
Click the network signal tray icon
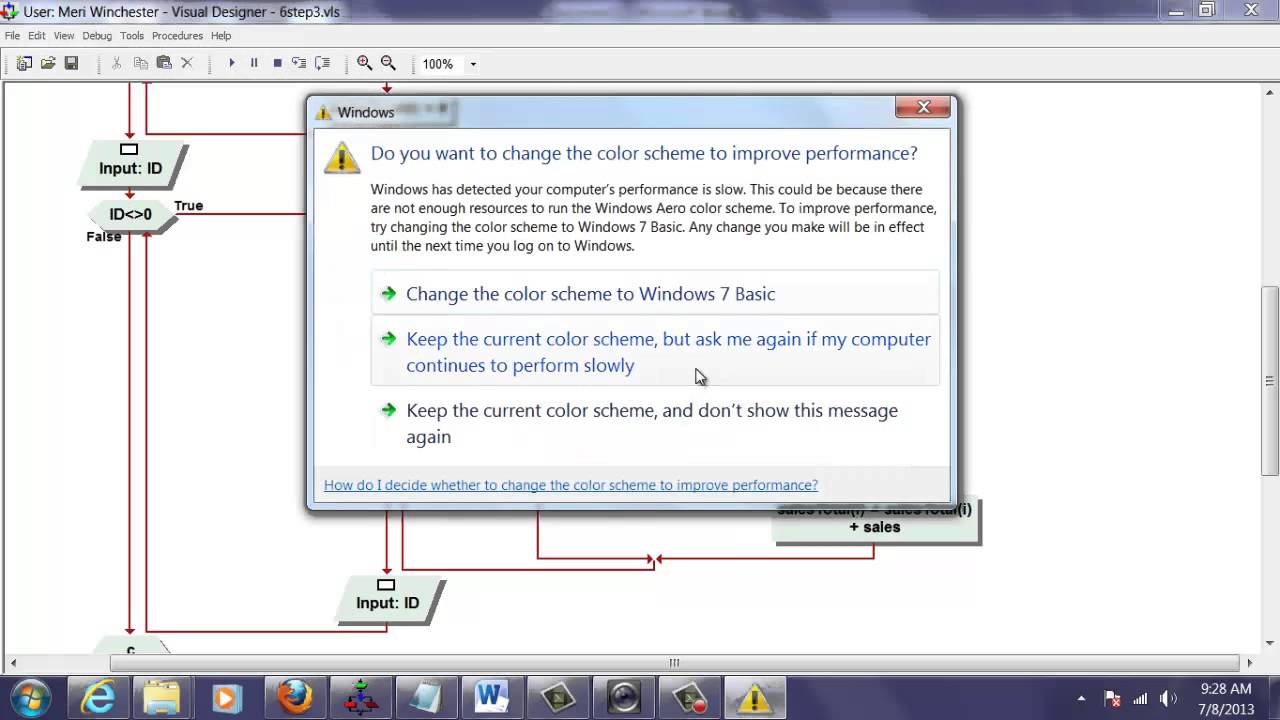click(x=1140, y=699)
